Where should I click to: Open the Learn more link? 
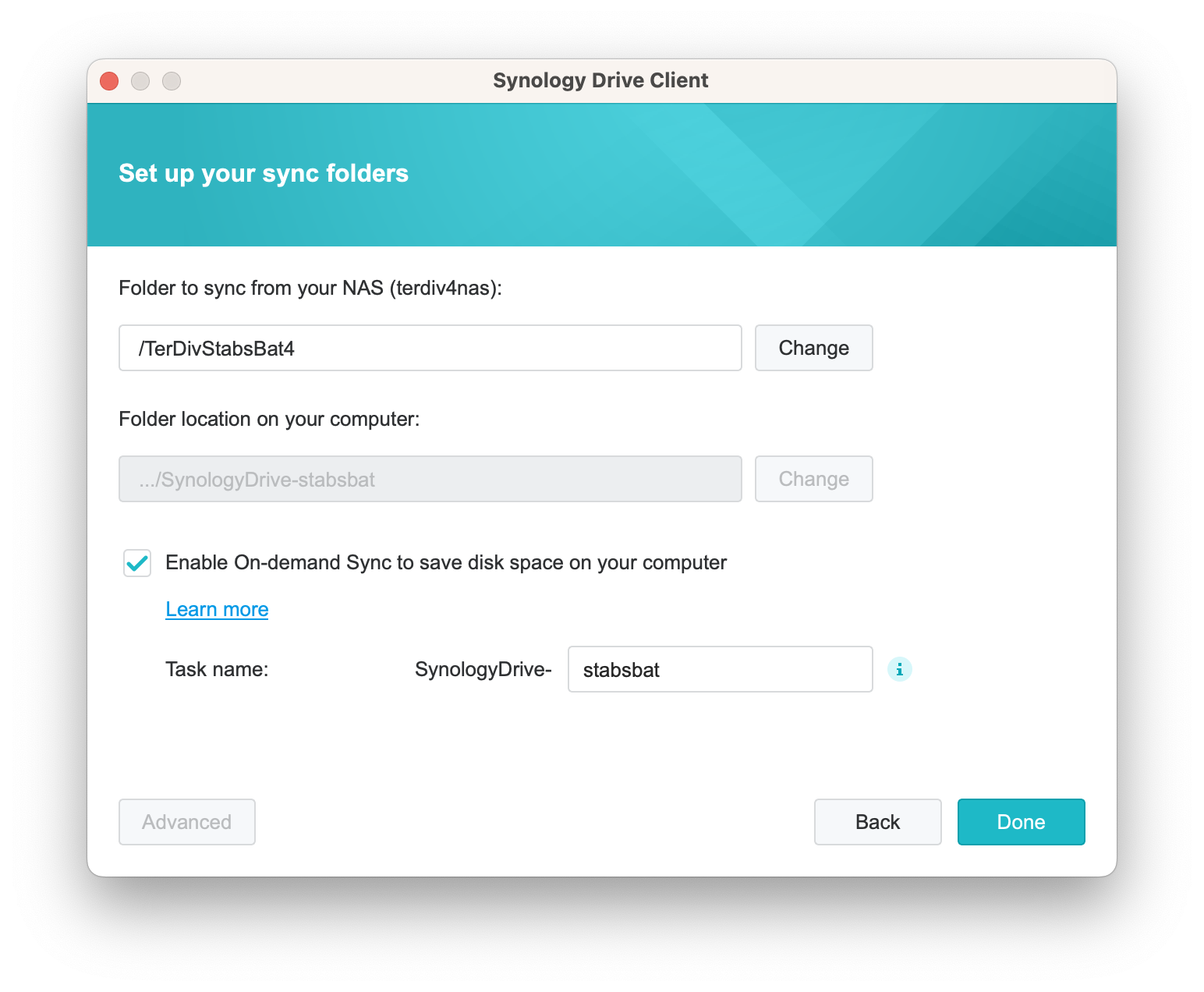point(217,609)
